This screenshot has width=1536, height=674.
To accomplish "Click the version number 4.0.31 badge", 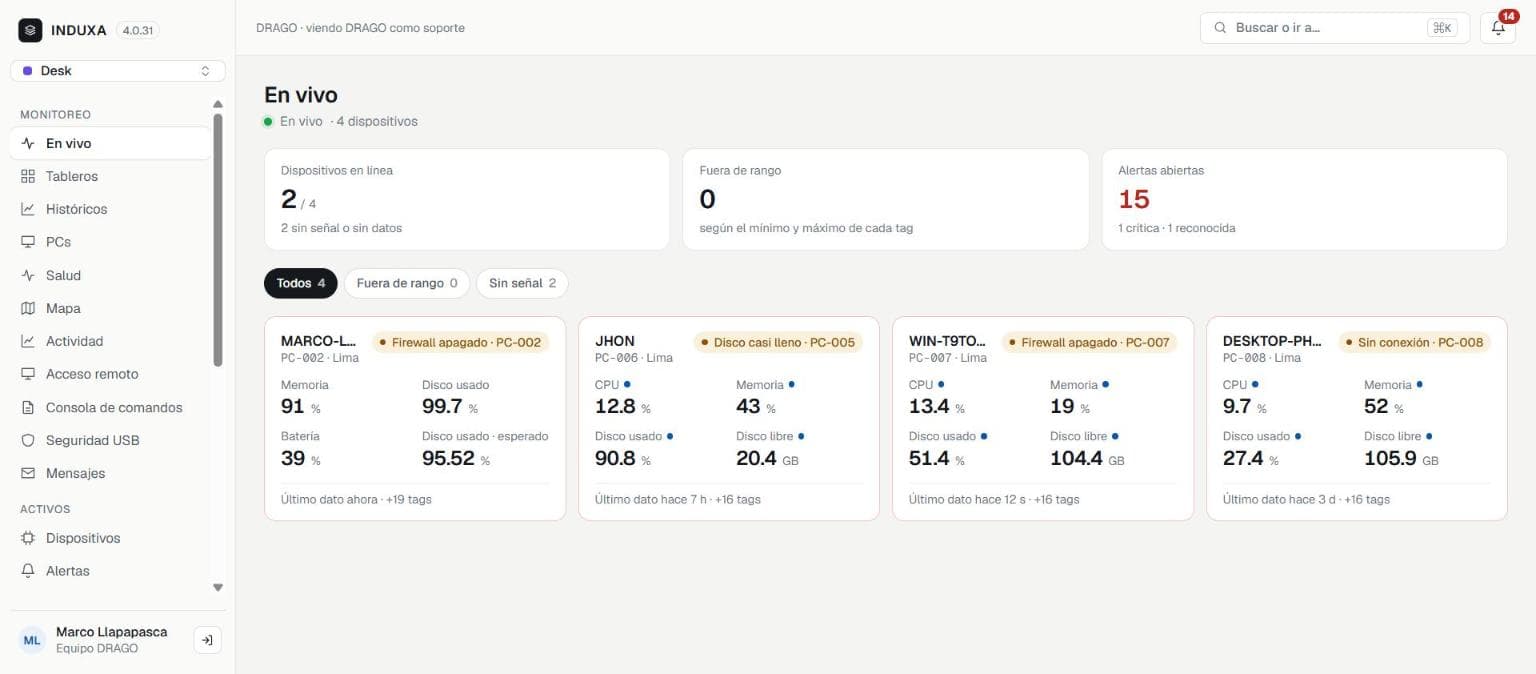I will coord(137,30).
